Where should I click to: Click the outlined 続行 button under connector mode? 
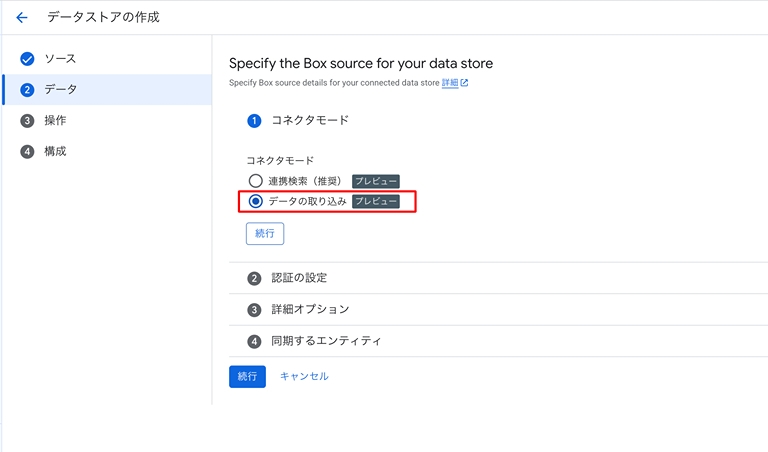265,234
